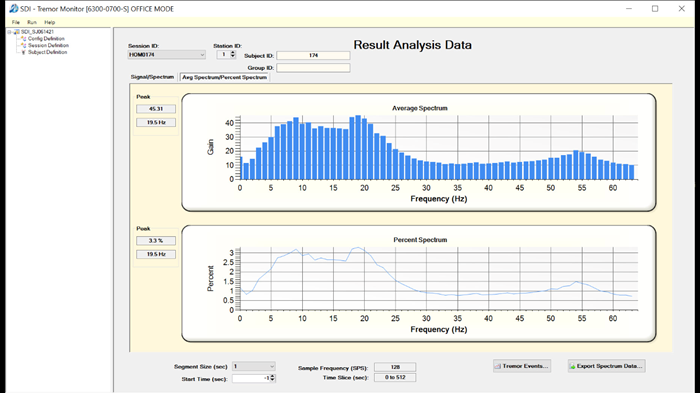Click the Config Definition tree icon
Screen dimensions: 700x393
24,39
